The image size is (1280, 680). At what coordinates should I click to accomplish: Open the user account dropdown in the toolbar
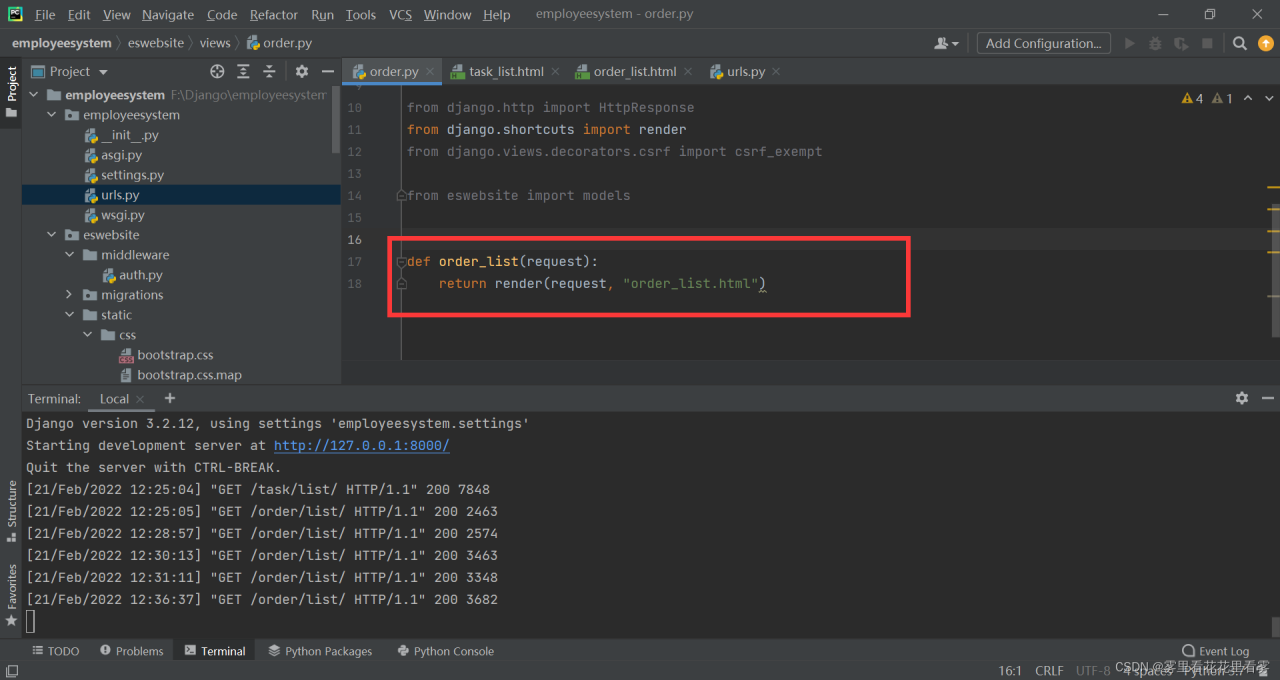pyautogui.click(x=946, y=43)
